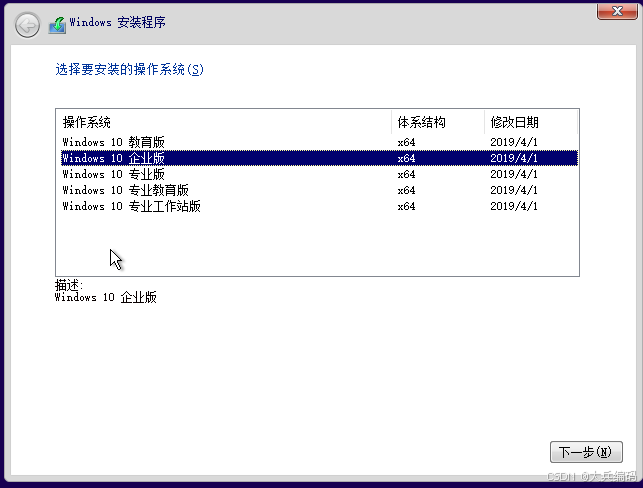Click x64 in the 专业教育版 row

tap(406, 190)
